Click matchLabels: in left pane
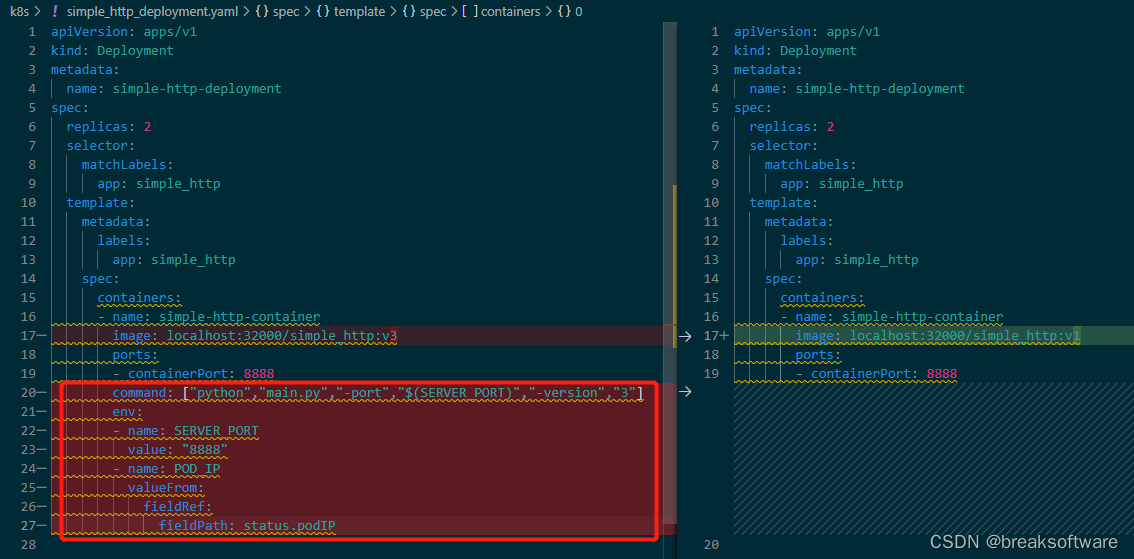The image size is (1134, 559). [127, 165]
